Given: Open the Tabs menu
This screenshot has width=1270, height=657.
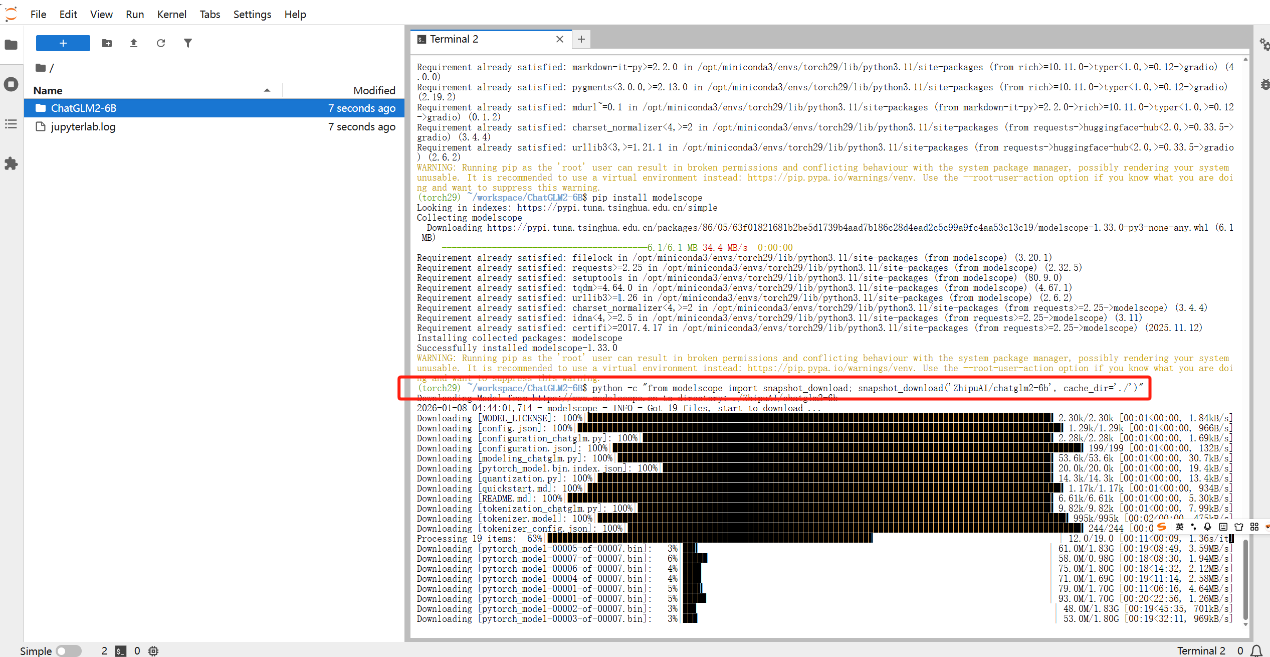Looking at the screenshot, I should 210,15.
